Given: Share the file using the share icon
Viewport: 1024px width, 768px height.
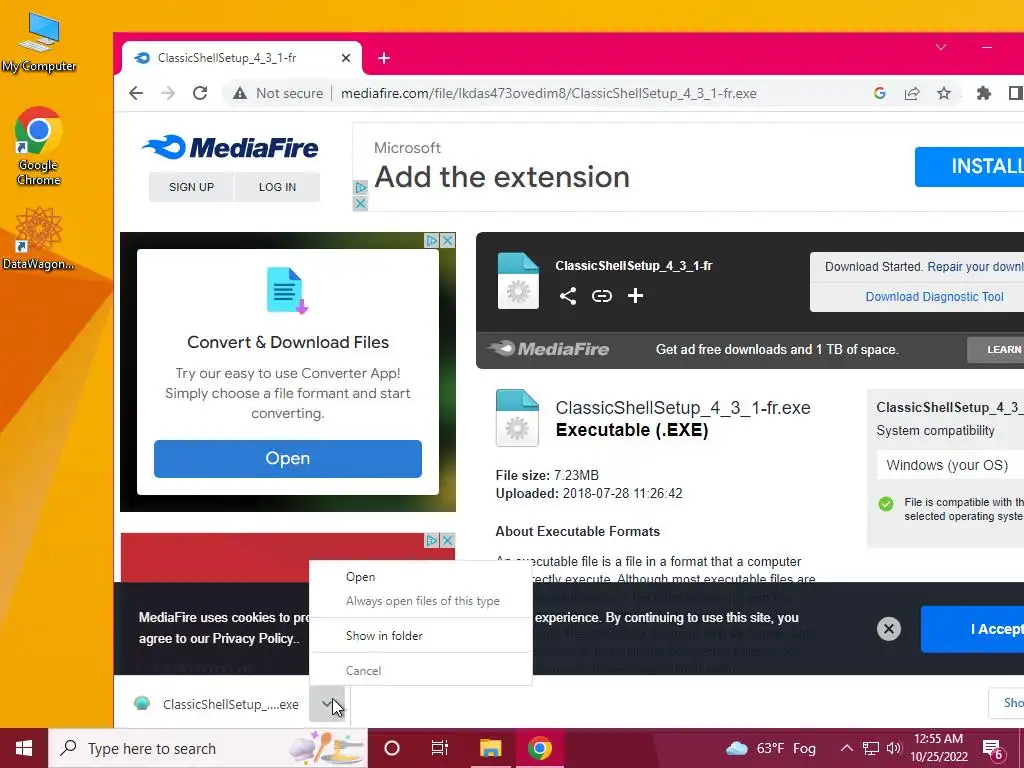Looking at the screenshot, I should [x=568, y=296].
